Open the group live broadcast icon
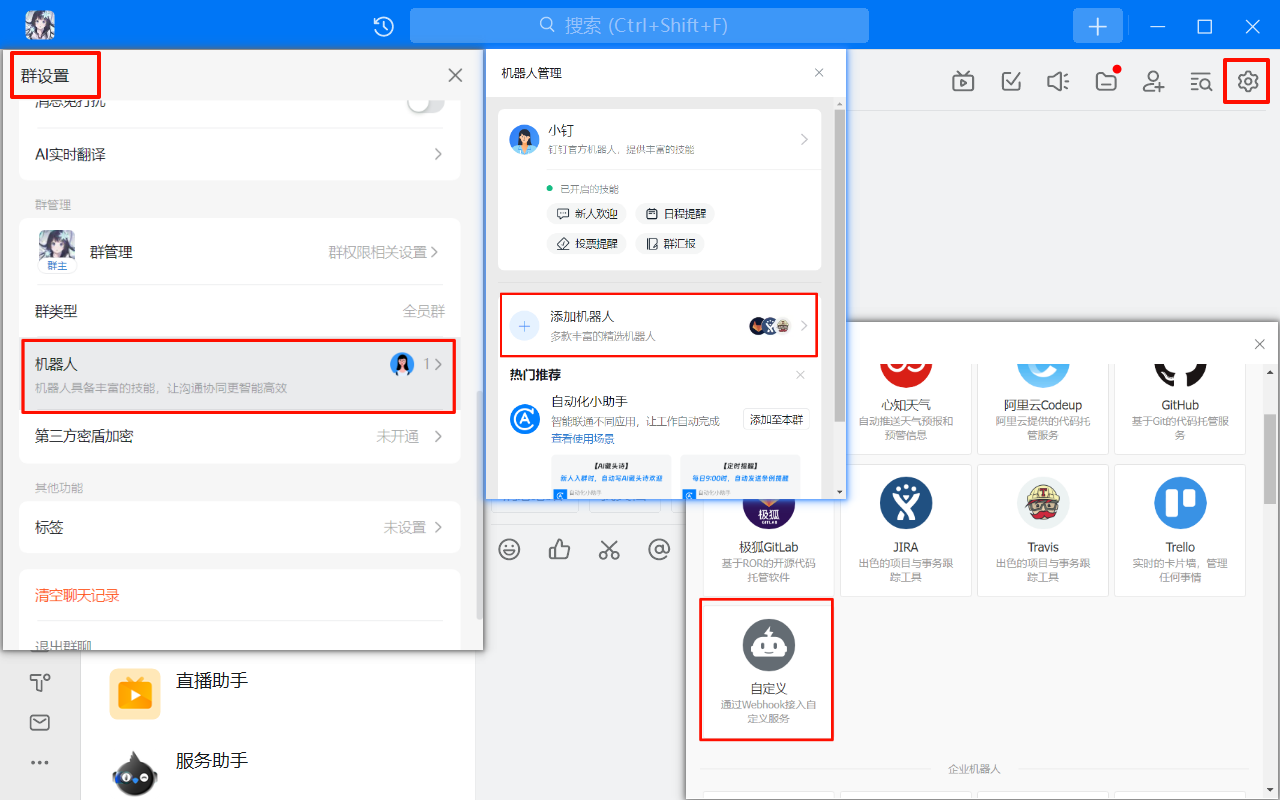Viewport: 1280px width, 800px height. point(963,82)
